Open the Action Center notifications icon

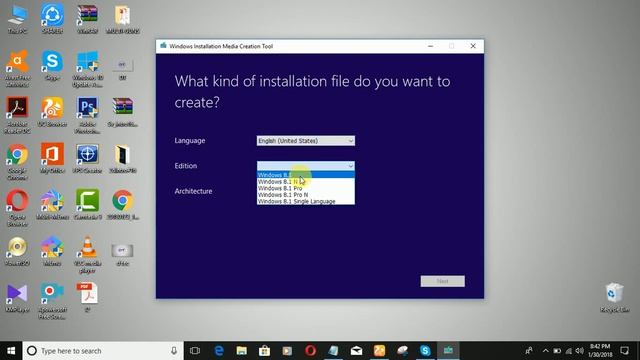pos(624,351)
